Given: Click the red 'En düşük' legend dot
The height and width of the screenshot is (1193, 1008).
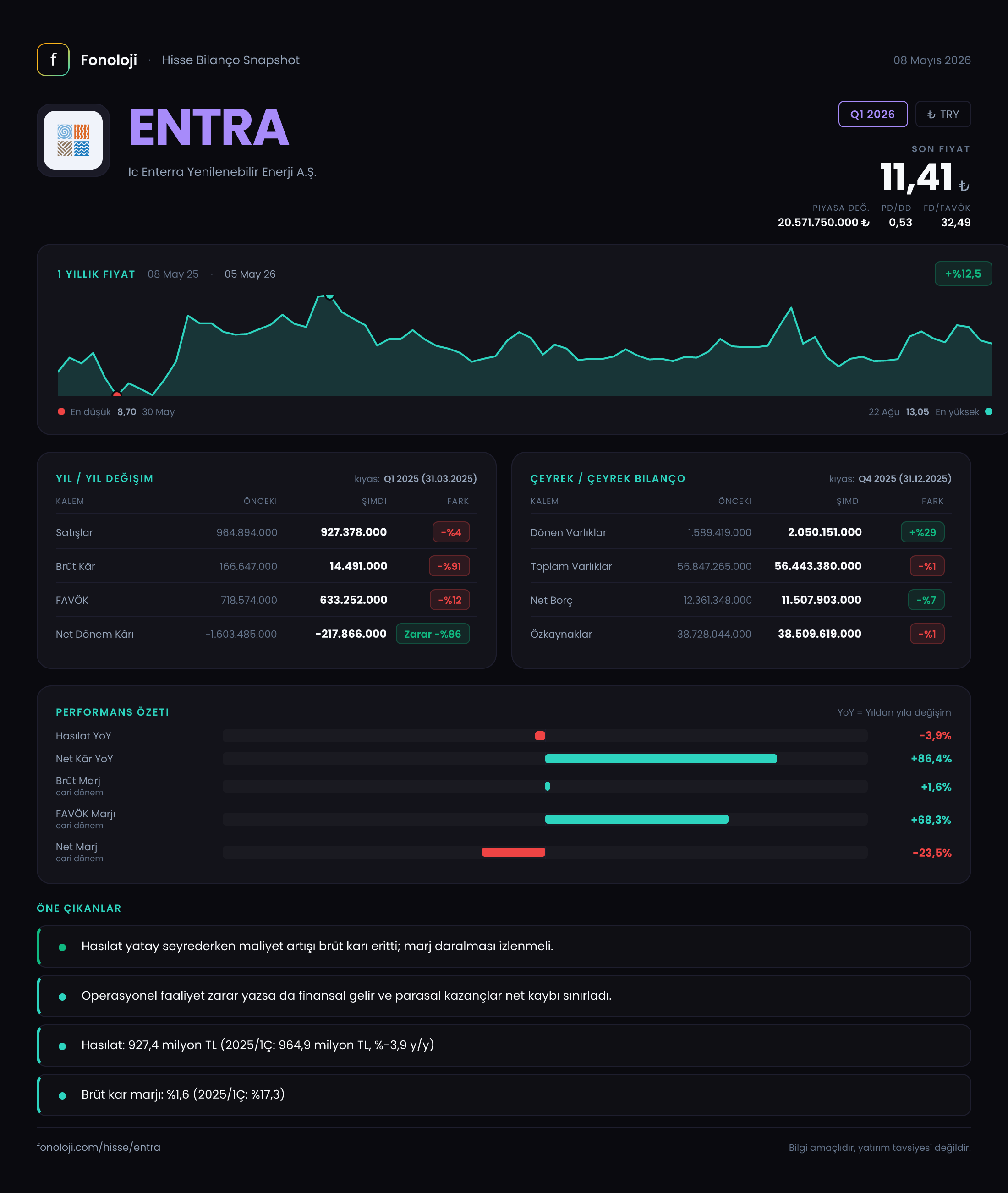Looking at the screenshot, I should pos(61,411).
